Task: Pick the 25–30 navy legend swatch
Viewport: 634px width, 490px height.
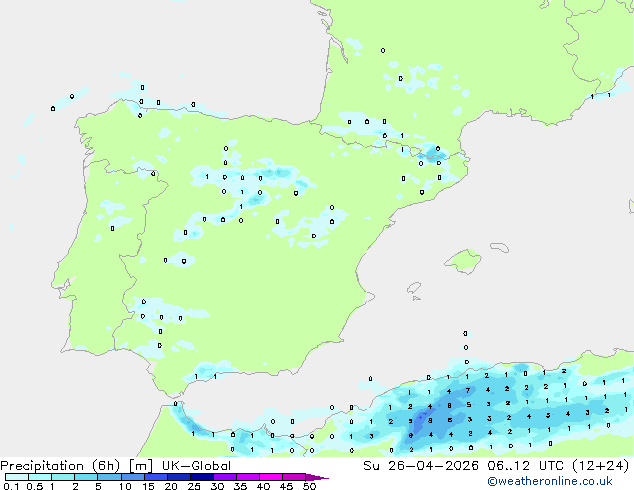Action: click(202, 477)
